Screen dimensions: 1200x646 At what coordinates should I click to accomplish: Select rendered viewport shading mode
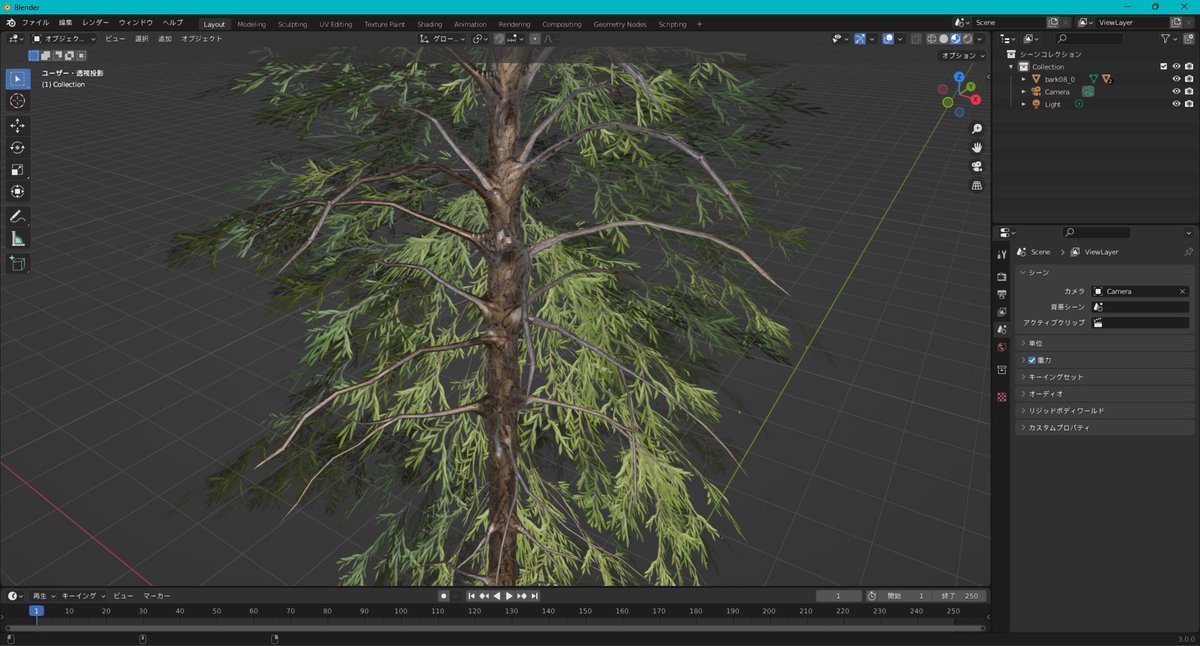coord(967,39)
